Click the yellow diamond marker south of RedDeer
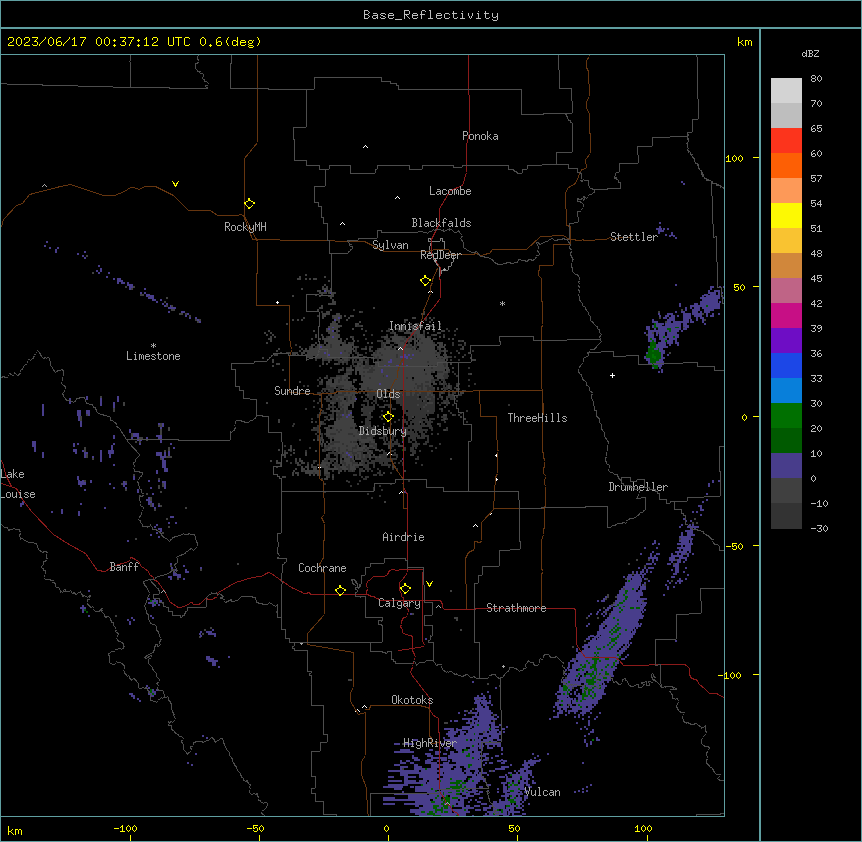The height and width of the screenshot is (842, 862). point(426,281)
